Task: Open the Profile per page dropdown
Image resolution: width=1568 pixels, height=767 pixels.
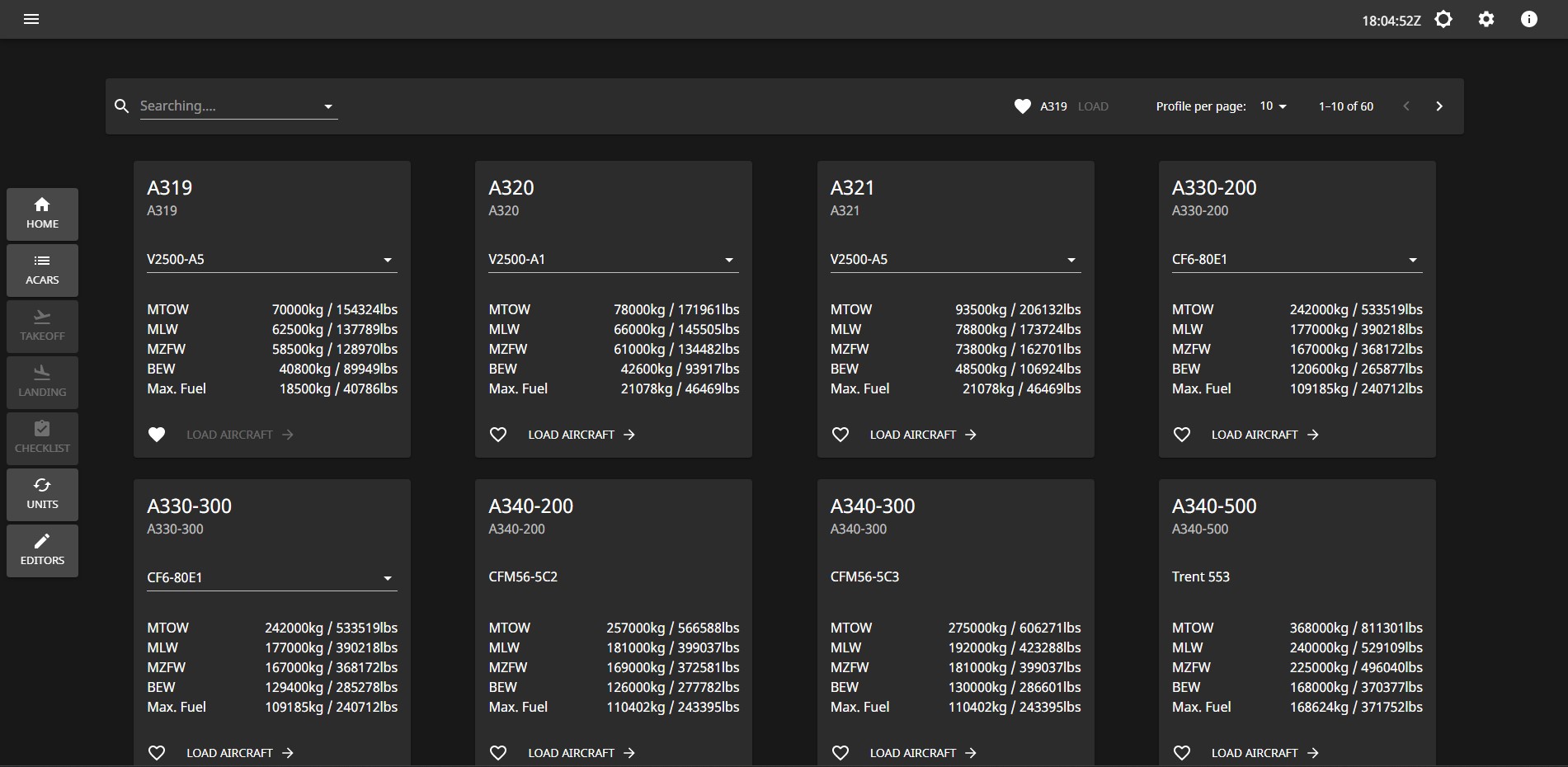Action: click(1273, 106)
